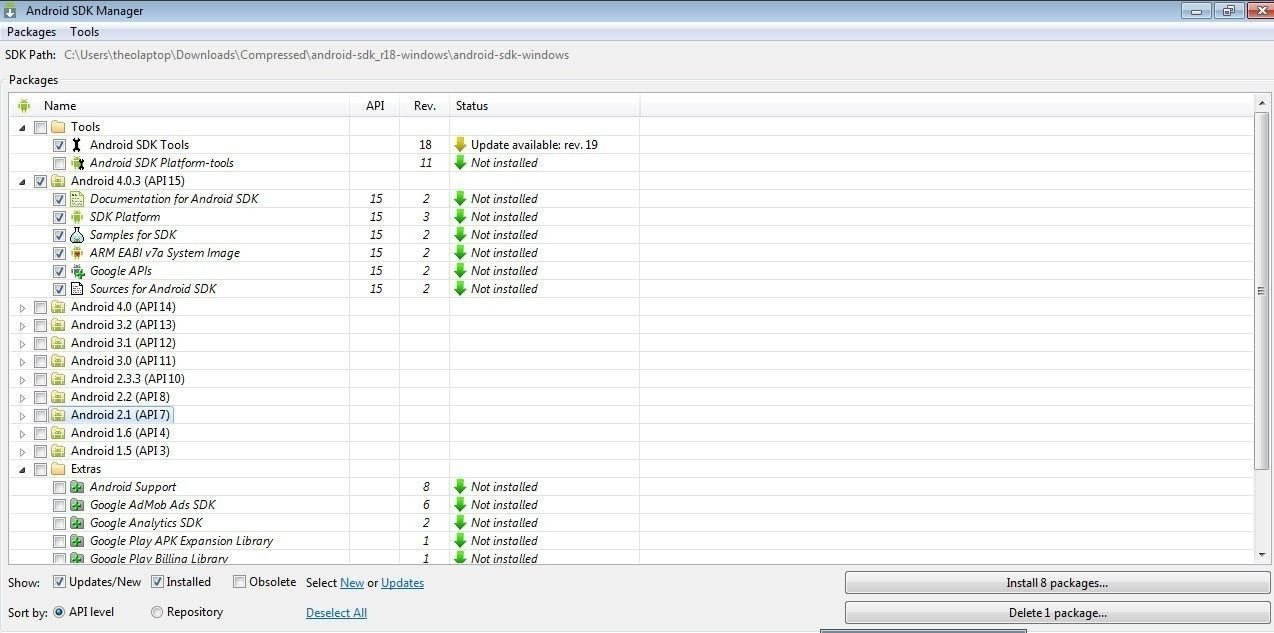The image size is (1274, 633).
Task: Click the scrollbar down arrow of package list
Action: [x=1262, y=555]
